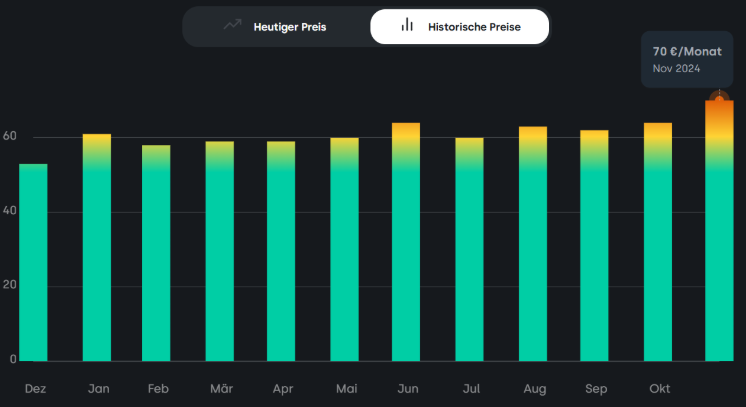746x407 pixels.
Task: Click the 'Nov 2024' tooltip label
Action: click(x=676, y=69)
